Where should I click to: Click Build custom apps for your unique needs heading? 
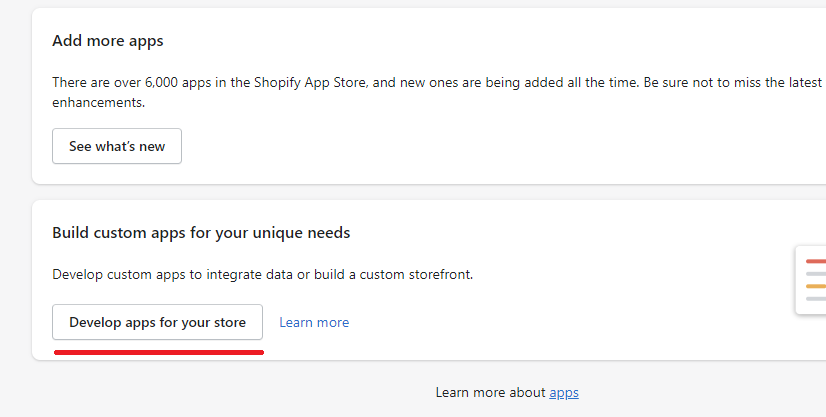(x=201, y=233)
